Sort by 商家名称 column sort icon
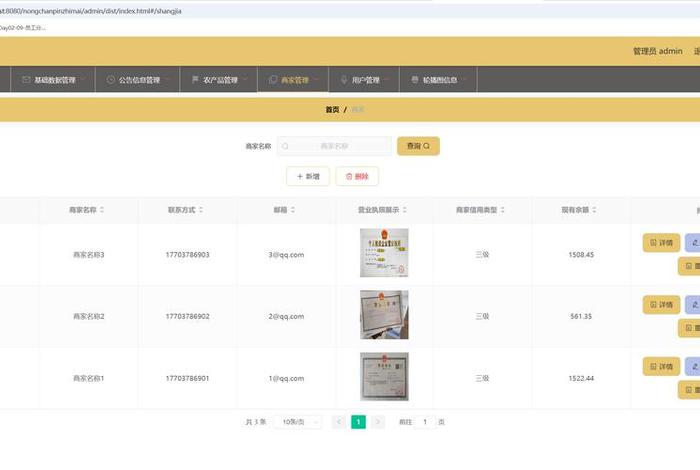700x470 pixels. tap(102, 210)
